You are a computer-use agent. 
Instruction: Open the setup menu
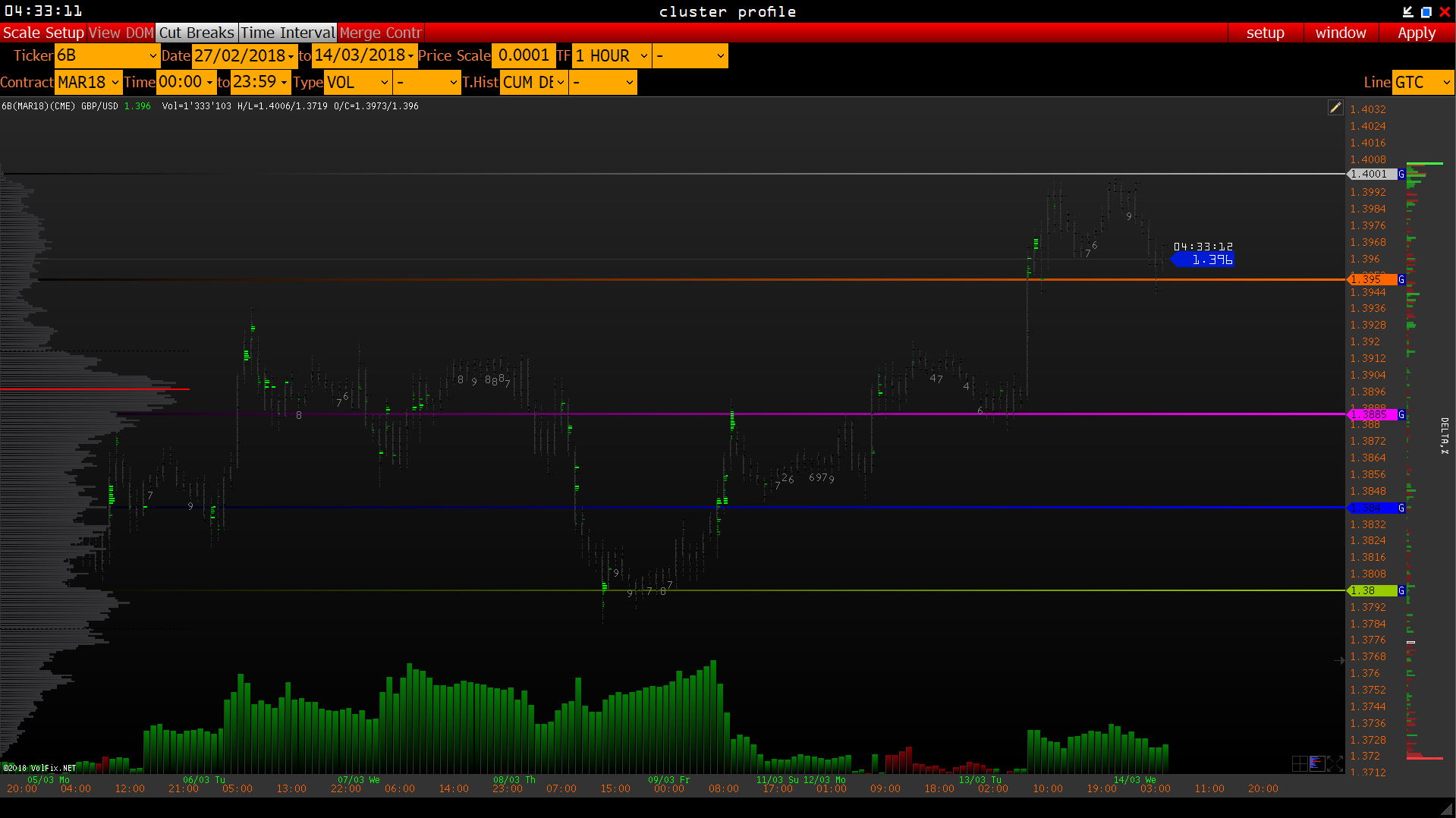(x=1265, y=33)
